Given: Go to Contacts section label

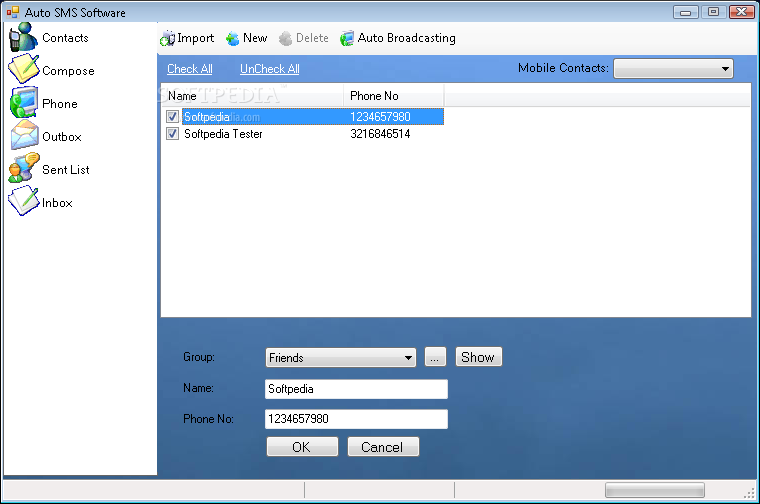Looking at the screenshot, I should click(65, 38).
